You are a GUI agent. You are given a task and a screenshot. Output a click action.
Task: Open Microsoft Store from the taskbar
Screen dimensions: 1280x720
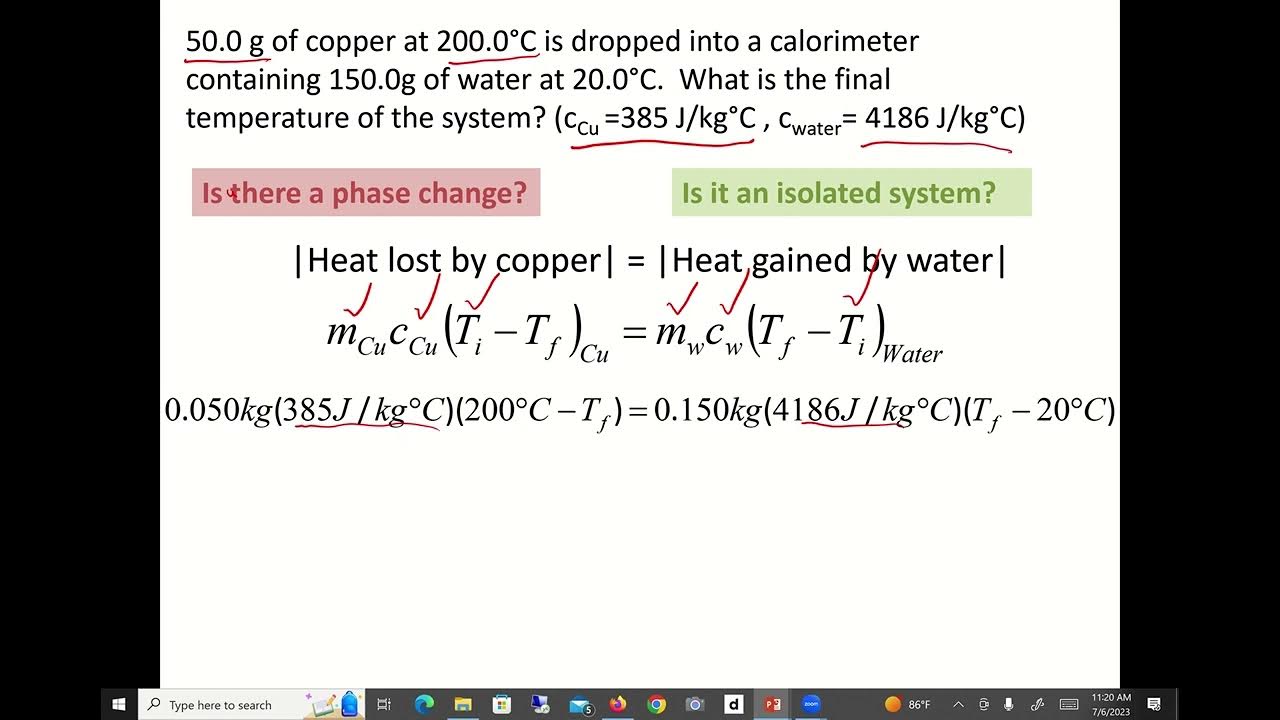tap(501, 704)
